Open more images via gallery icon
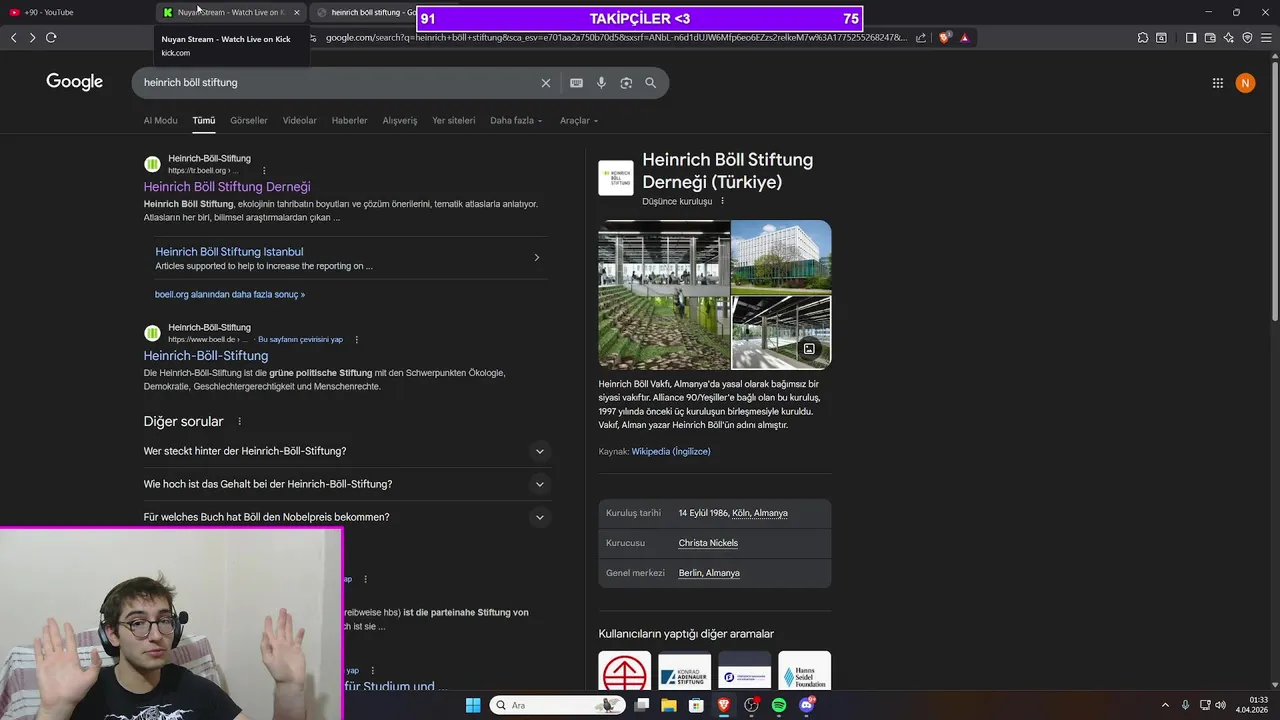This screenshot has height=720, width=1280. pyautogui.click(x=809, y=349)
